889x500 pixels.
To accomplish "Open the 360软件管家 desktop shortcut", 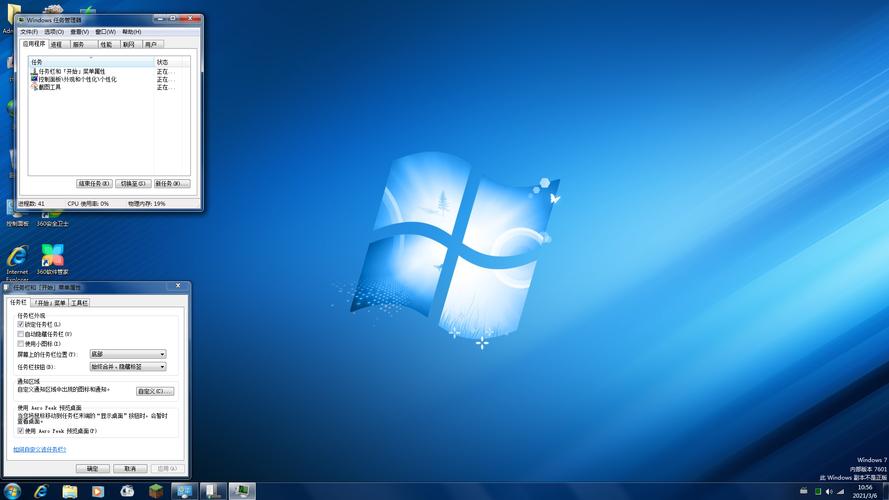I will [53, 260].
